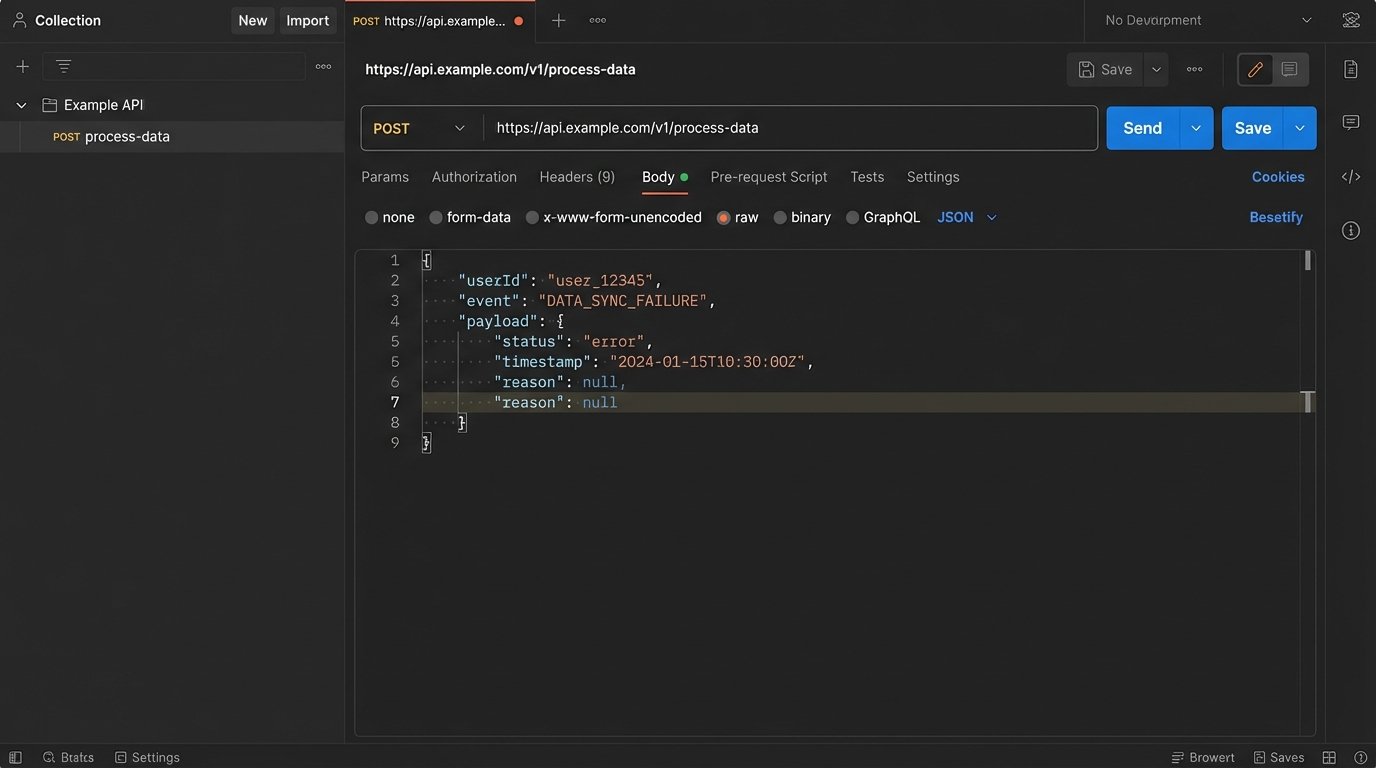Viewport: 1376px width, 768px height.
Task: Switch to the Headers tab
Action: point(576,177)
